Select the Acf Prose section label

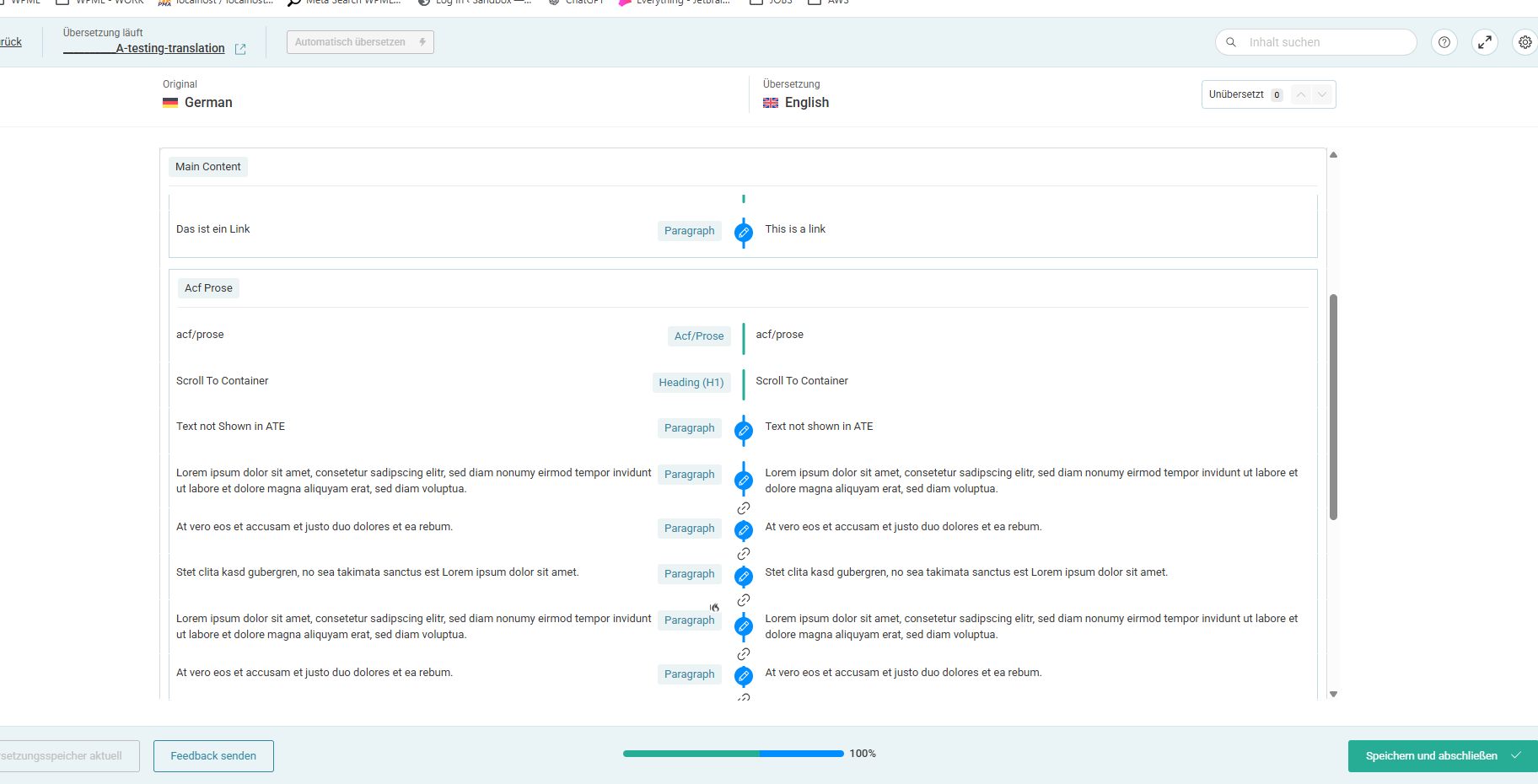tap(208, 288)
